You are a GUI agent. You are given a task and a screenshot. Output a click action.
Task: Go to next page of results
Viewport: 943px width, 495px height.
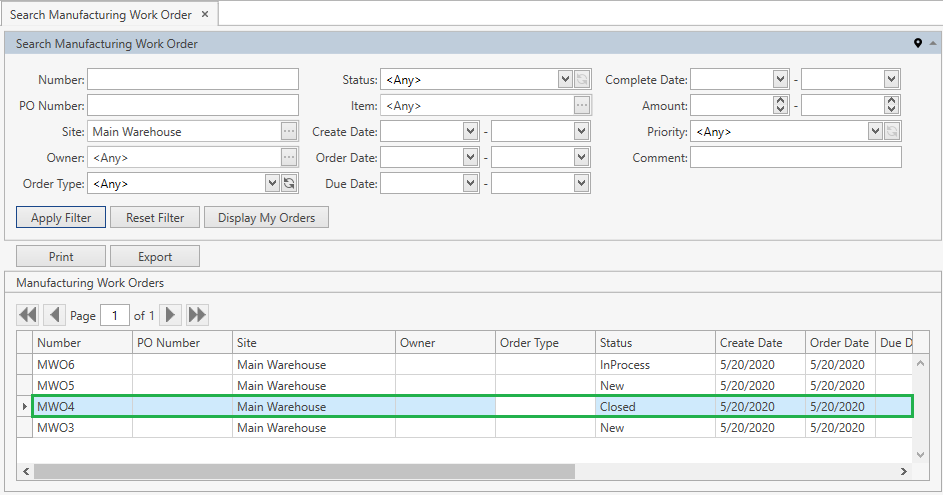(x=171, y=315)
